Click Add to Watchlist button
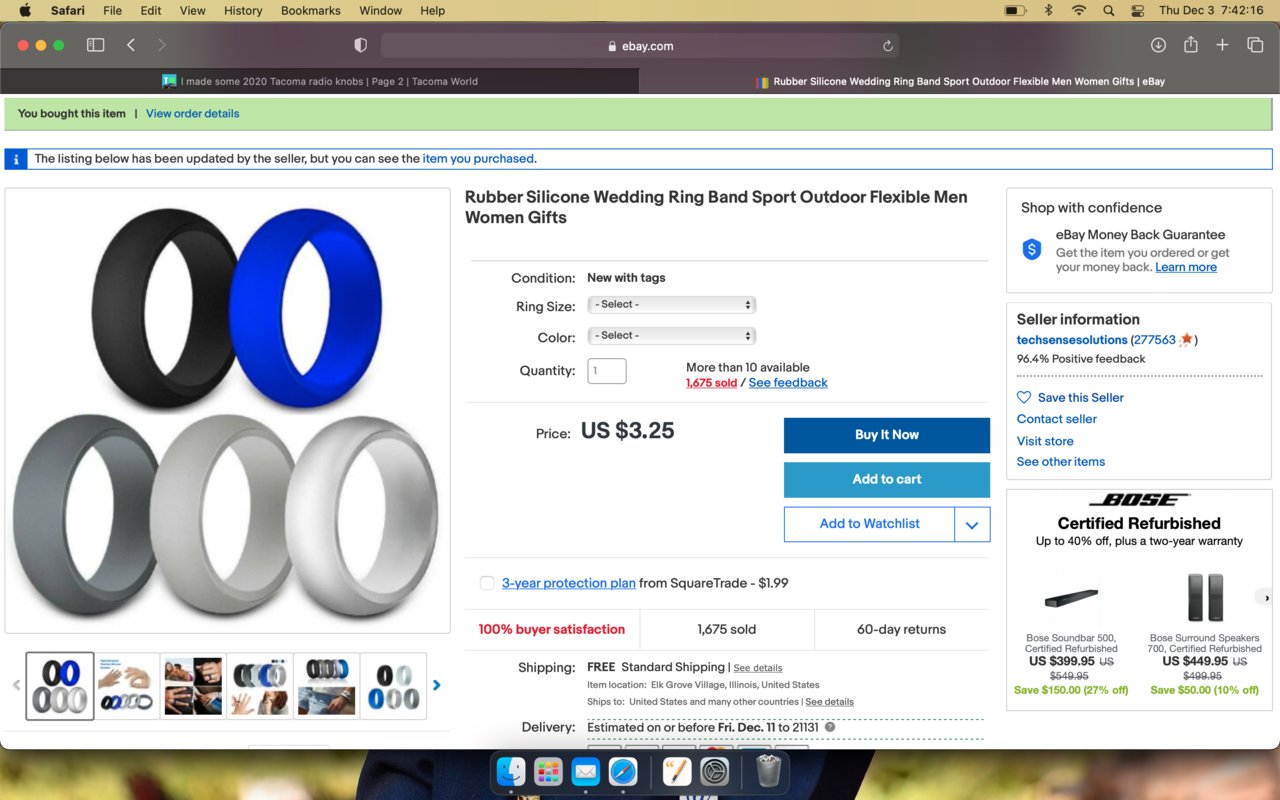 (869, 524)
